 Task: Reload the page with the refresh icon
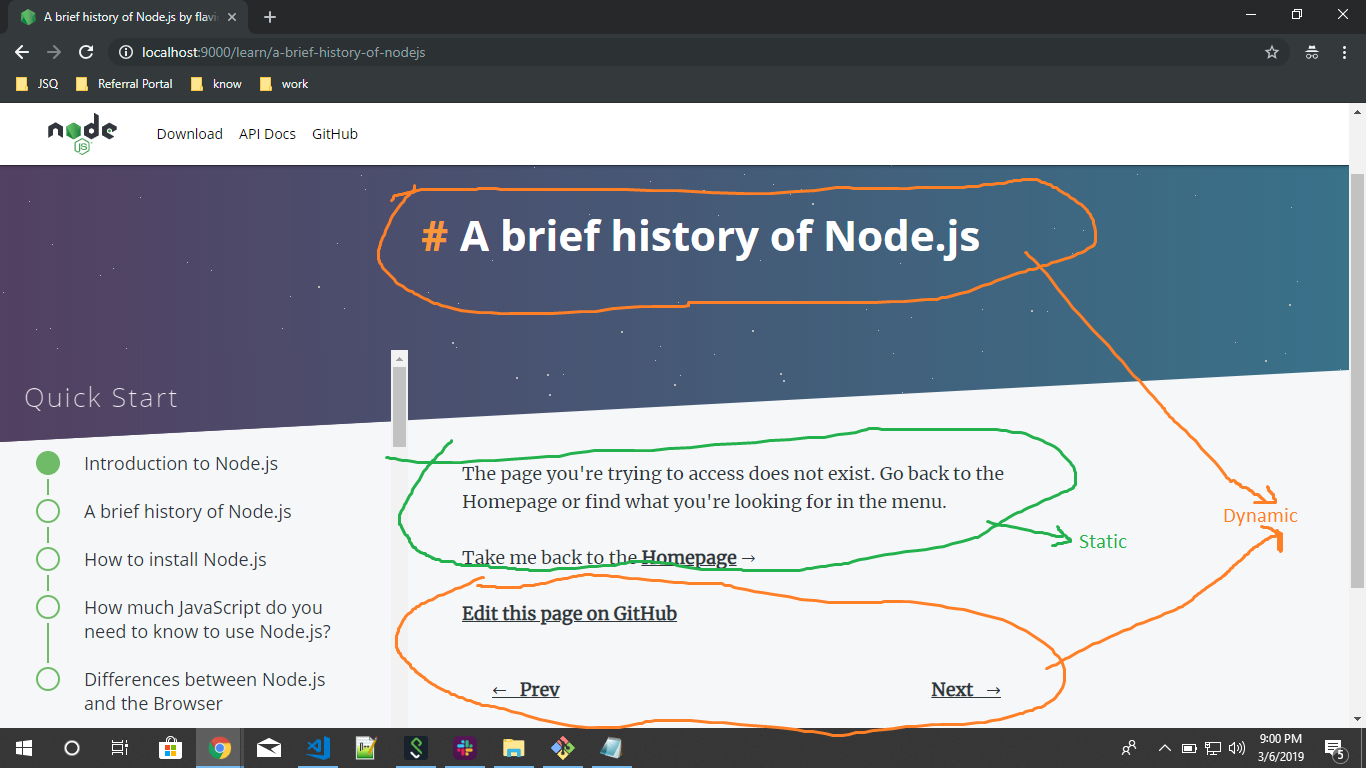pyautogui.click(x=86, y=52)
